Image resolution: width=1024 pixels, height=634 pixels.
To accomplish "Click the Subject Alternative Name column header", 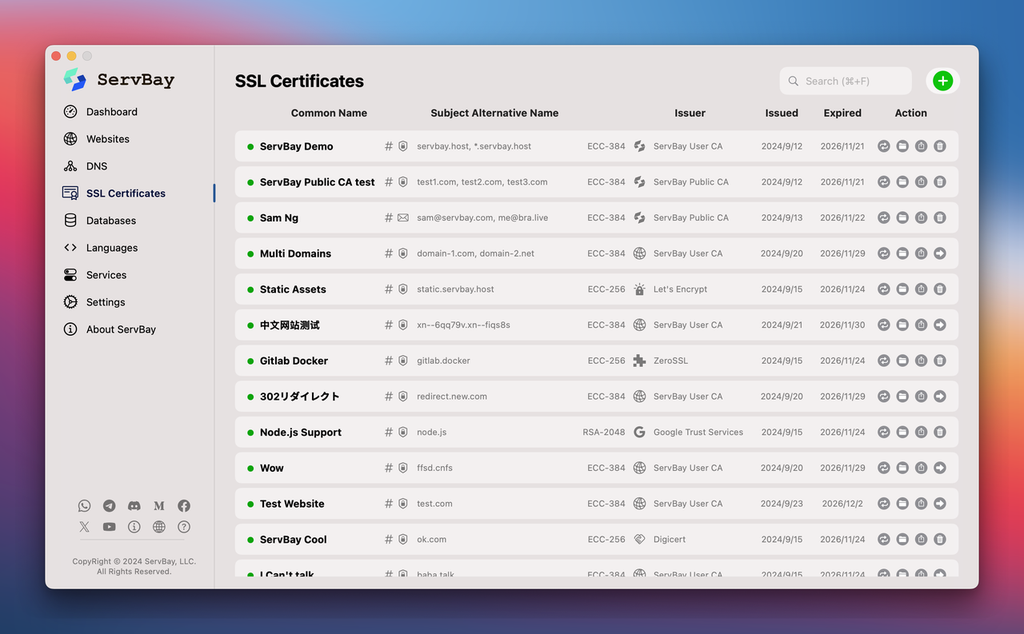I will pos(494,113).
